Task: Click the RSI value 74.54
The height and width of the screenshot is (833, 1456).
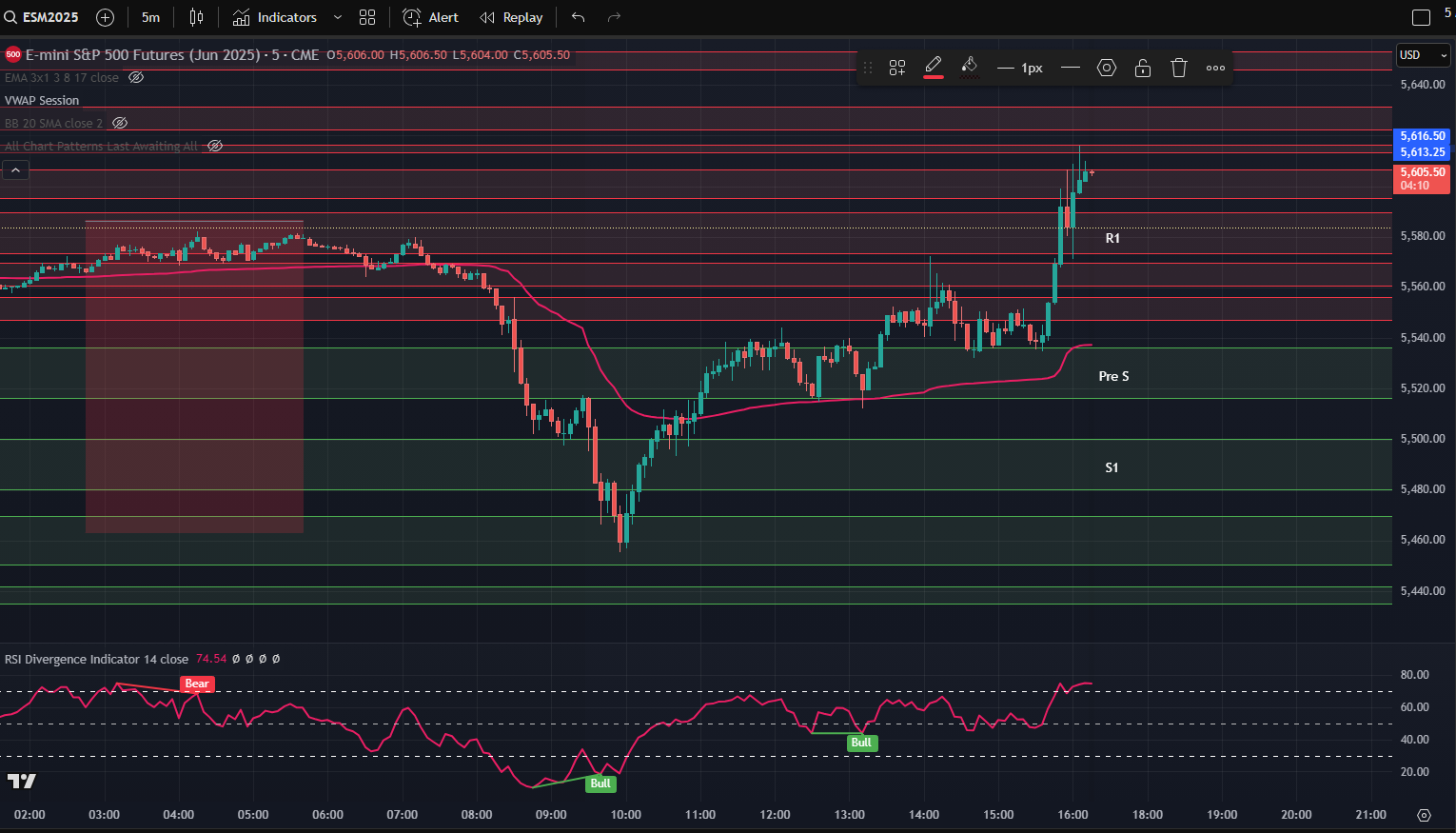Action: coord(211,659)
